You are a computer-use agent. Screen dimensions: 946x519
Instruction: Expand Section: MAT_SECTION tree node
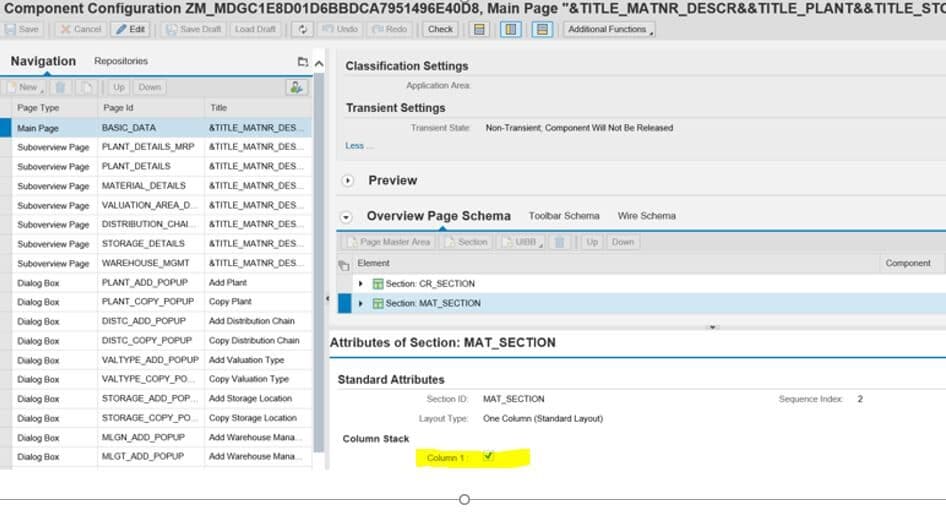coord(361,303)
